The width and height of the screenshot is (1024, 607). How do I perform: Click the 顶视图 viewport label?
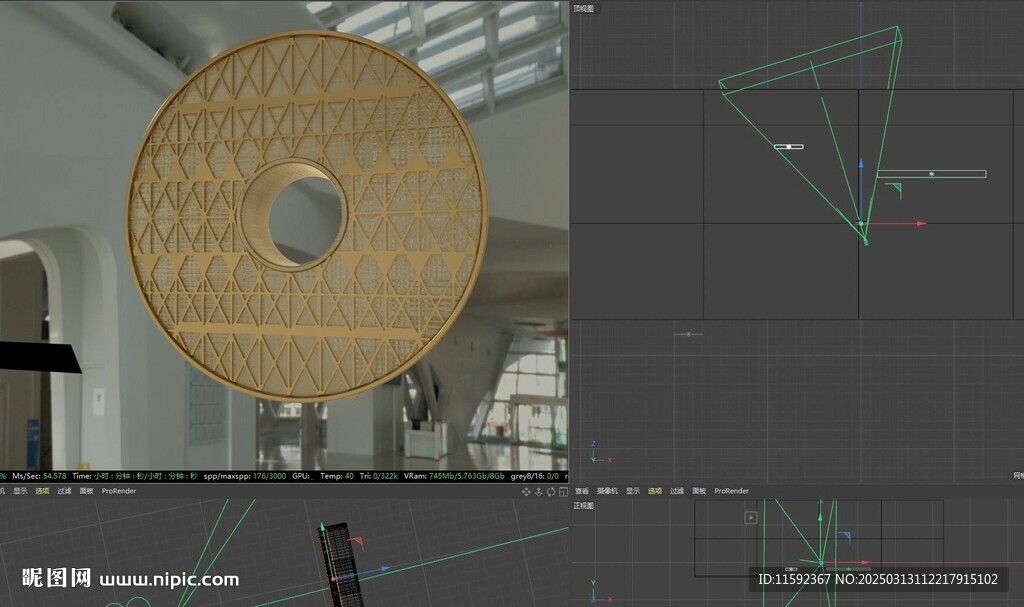click(x=584, y=8)
